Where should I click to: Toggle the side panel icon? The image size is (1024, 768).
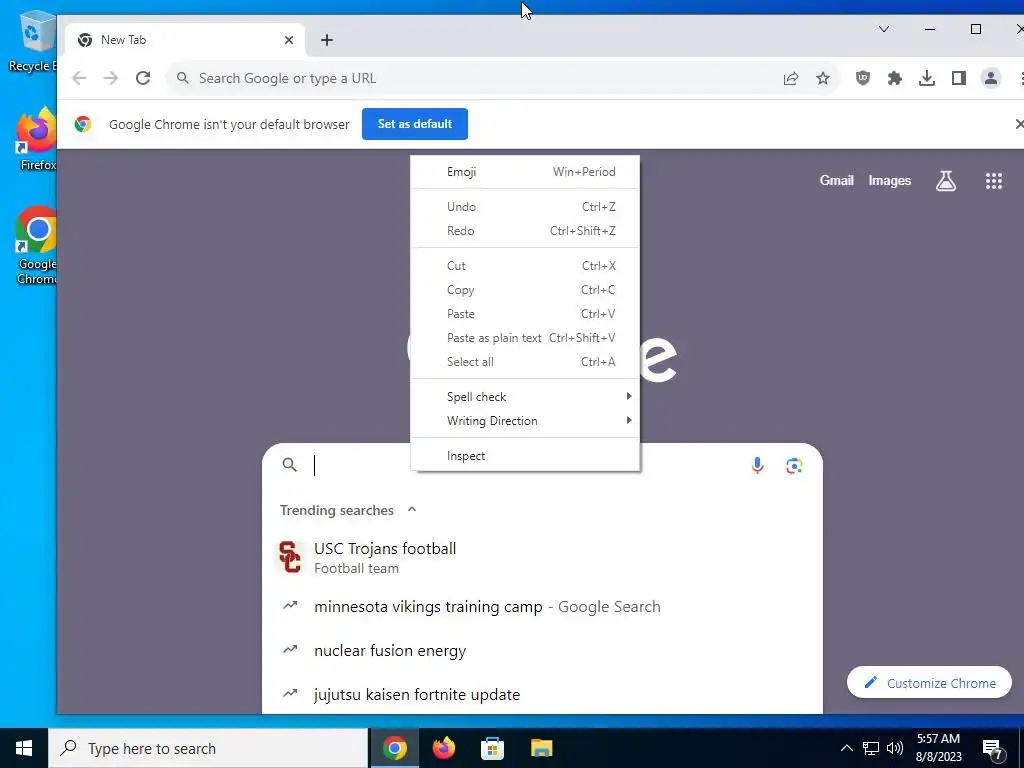coord(959,78)
